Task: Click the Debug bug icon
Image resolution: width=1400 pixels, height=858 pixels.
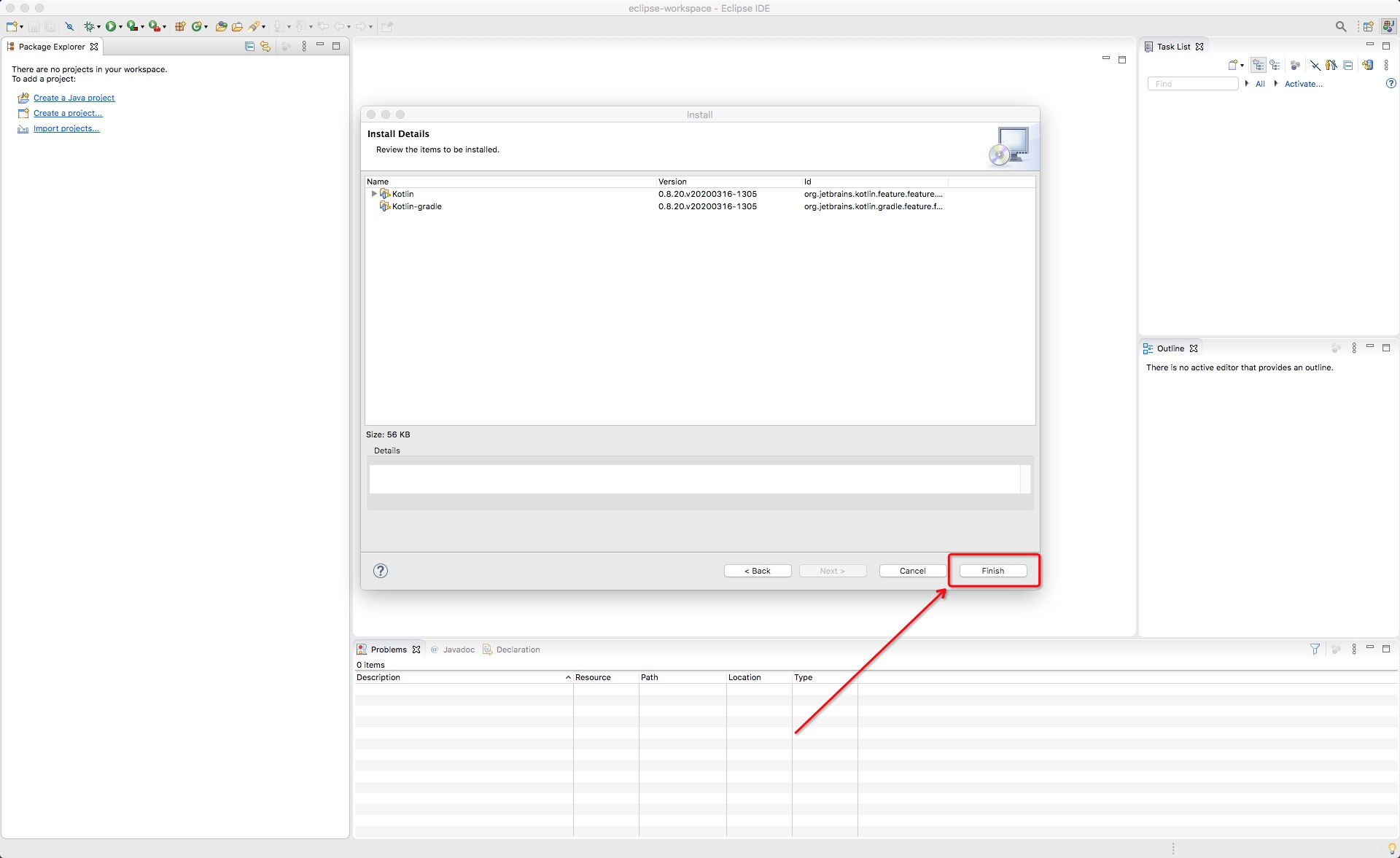Action: [89, 26]
